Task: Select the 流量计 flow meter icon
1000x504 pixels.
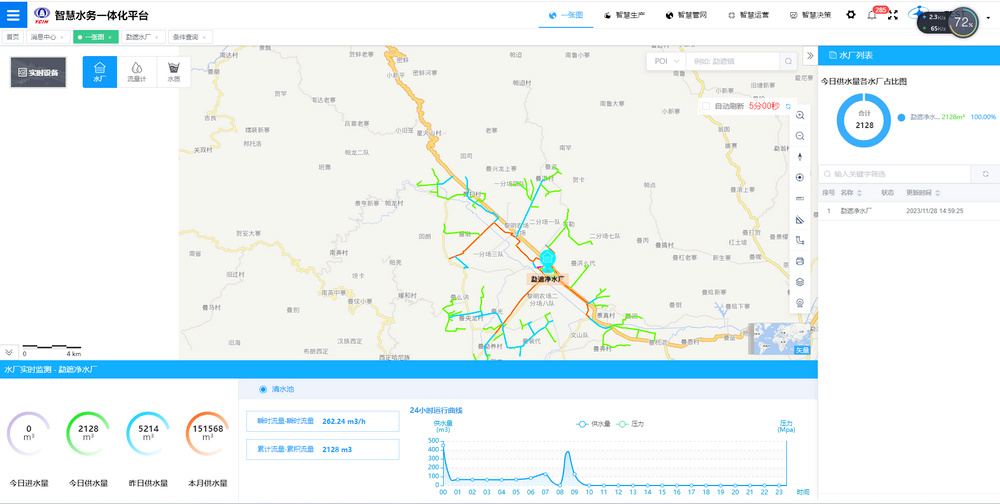Action: [x=136, y=72]
